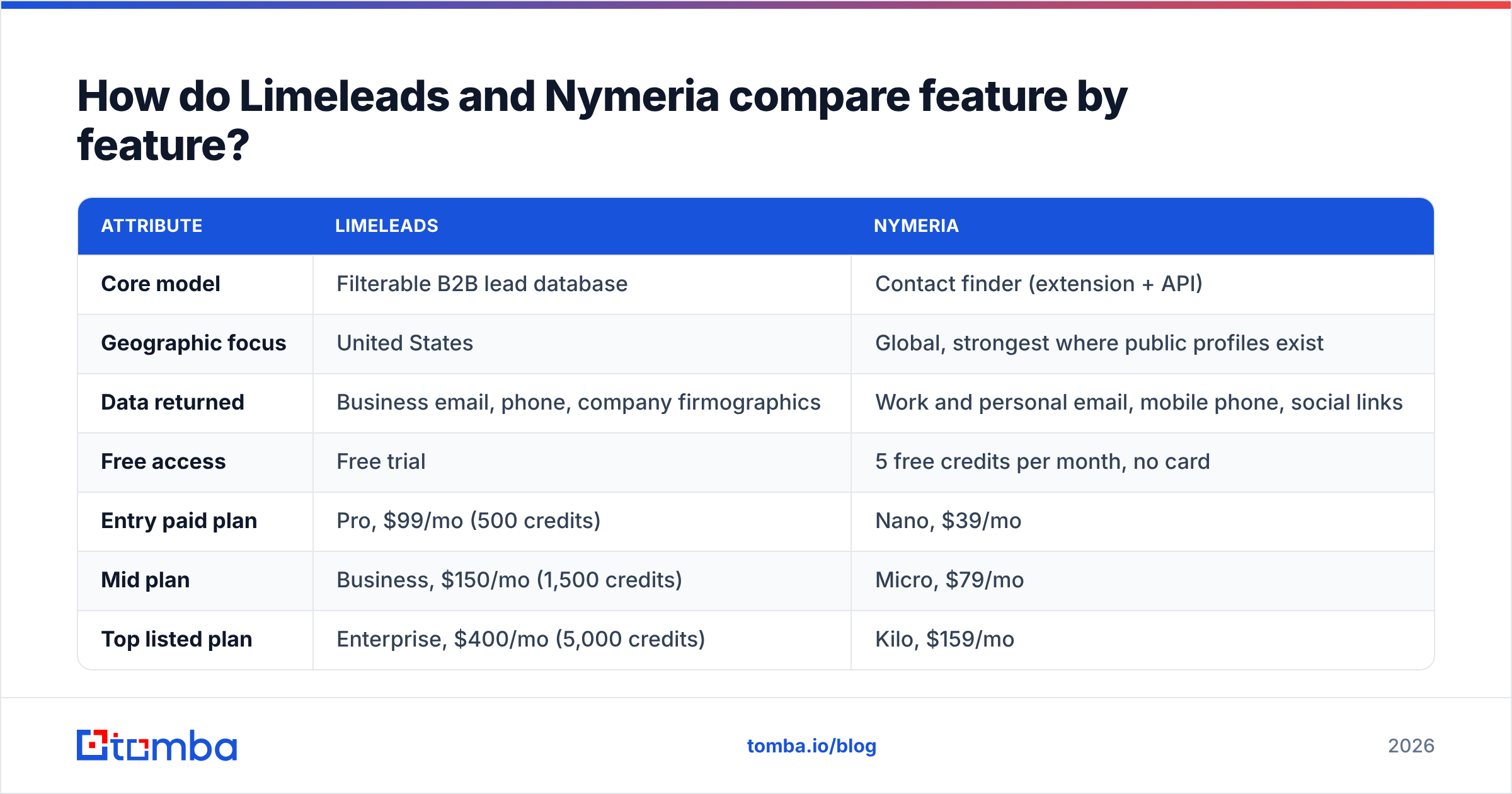Select the 'Data returned' row label

coord(173,402)
